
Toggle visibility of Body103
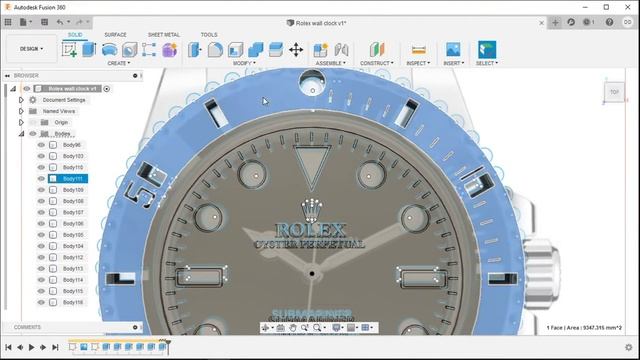41,156
